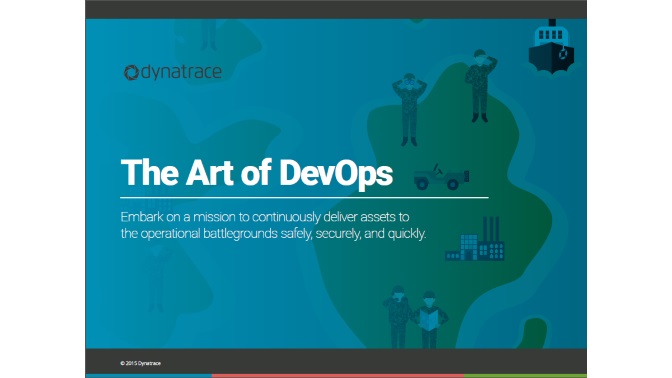Image resolution: width=672 pixels, height=378 pixels.
Task: Click the soldier looking through binoculars
Action: 409,110
